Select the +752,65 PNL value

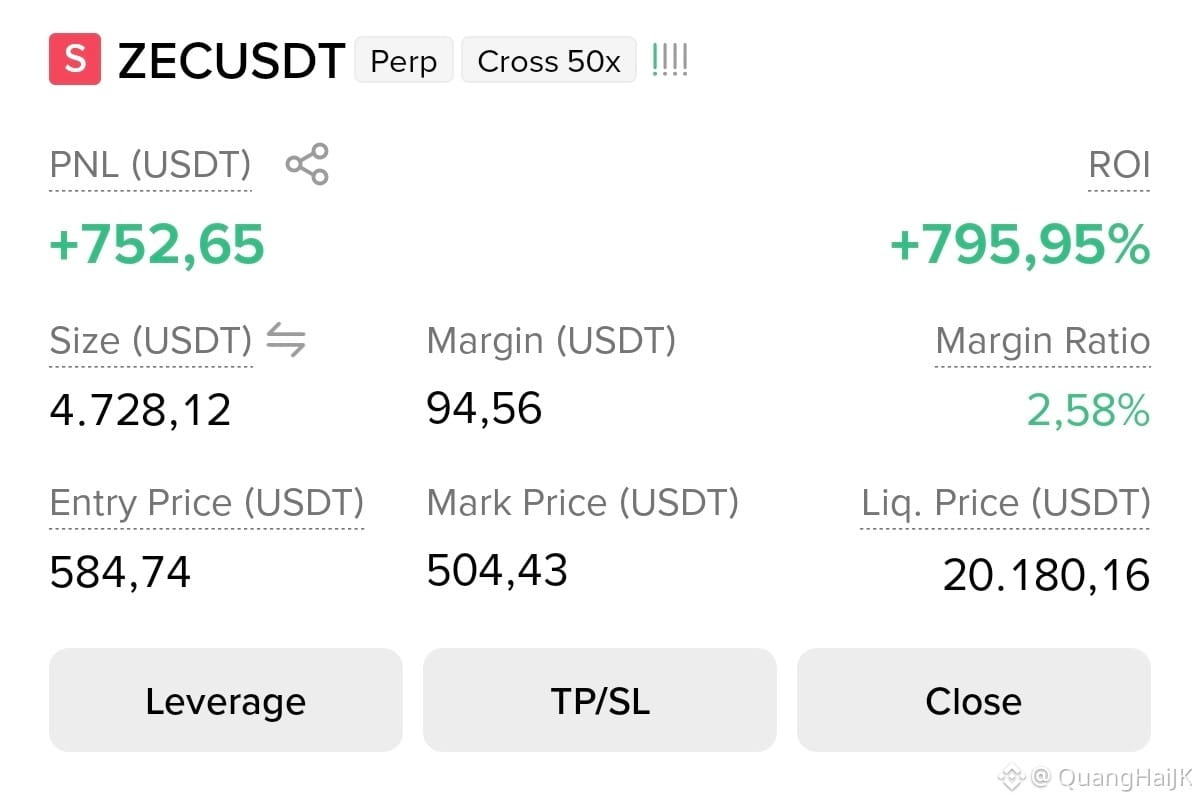[157, 245]
